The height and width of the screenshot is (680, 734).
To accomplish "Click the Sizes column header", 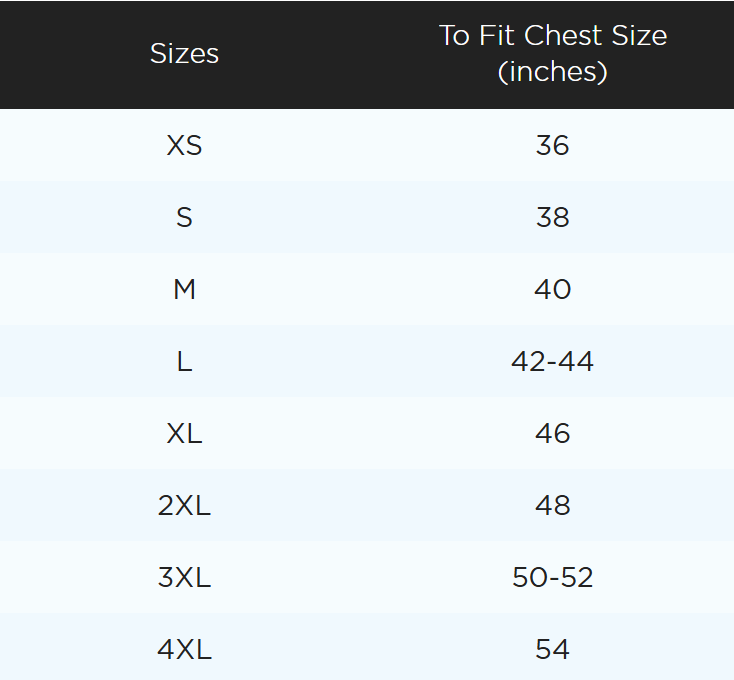I will pyautogui.click(x=184, y=54).
